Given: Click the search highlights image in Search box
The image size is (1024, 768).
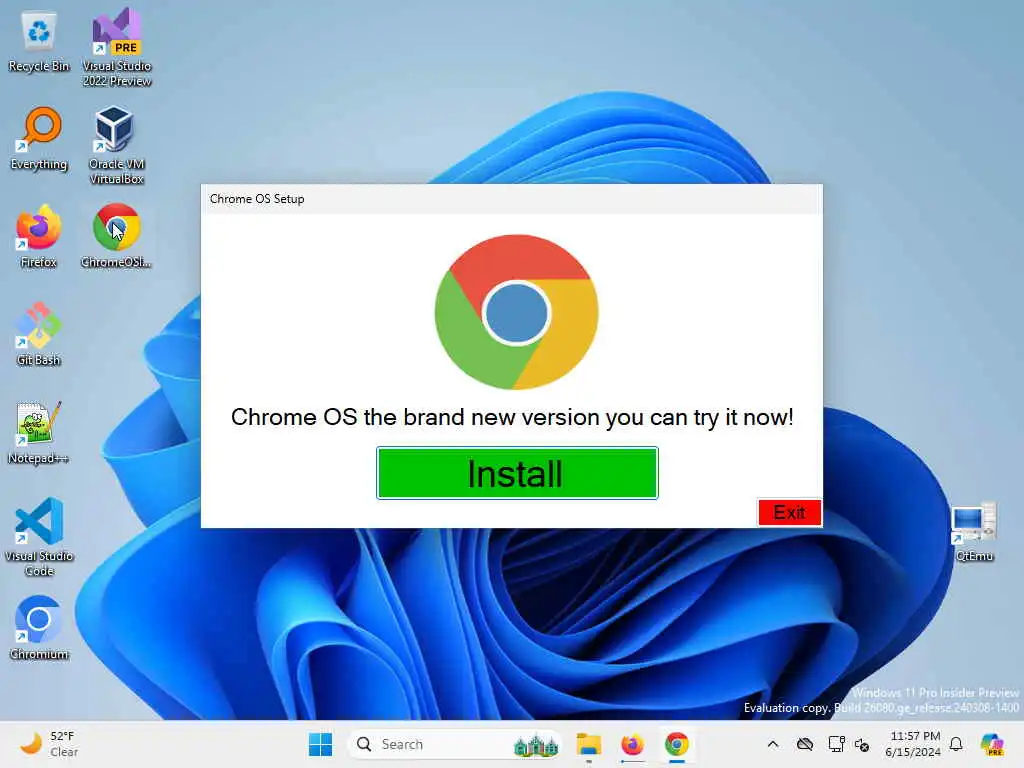Looking at the screenshot, I should click(x=536, y=744).
